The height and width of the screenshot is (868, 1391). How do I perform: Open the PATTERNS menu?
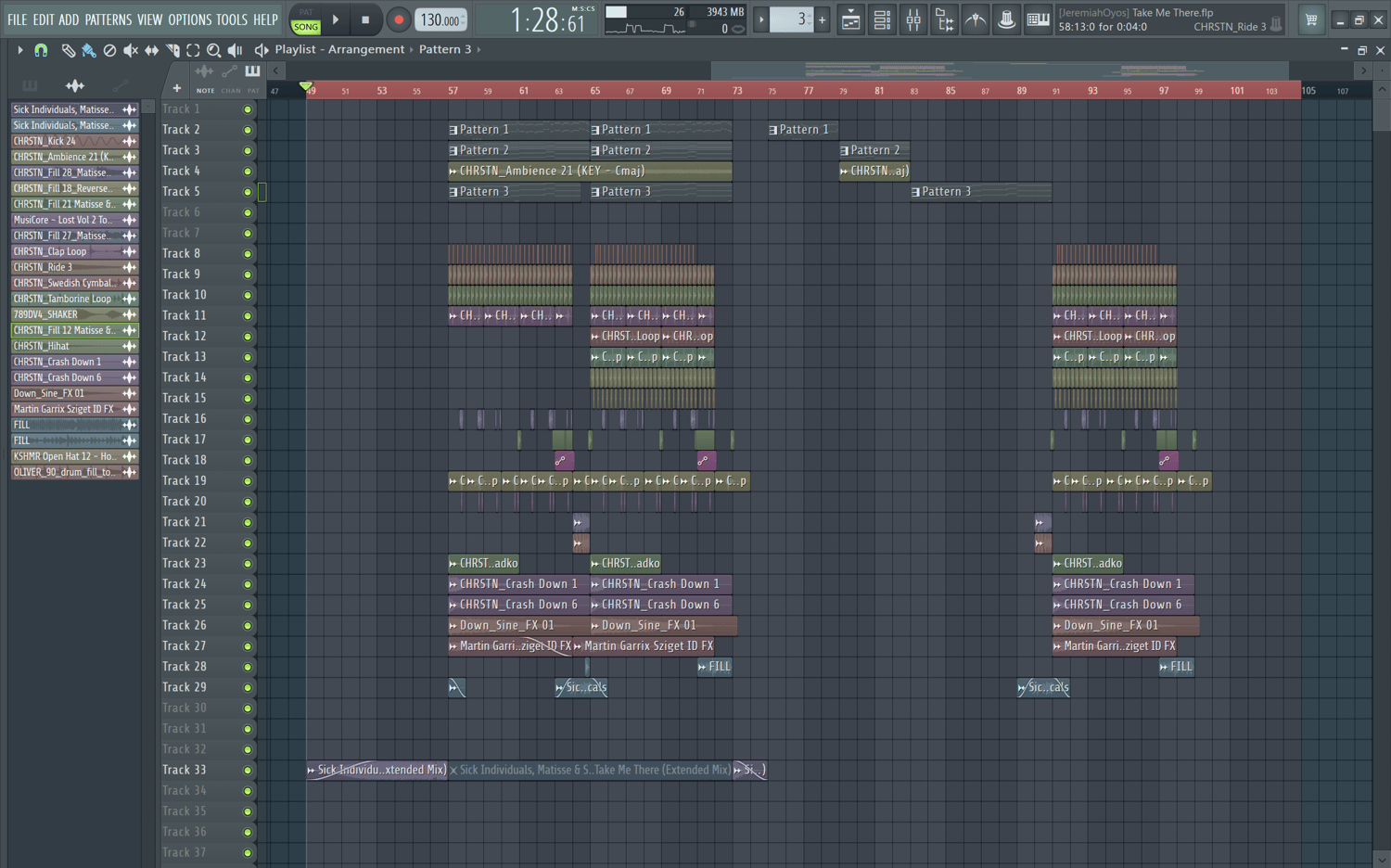click(108, 19)
